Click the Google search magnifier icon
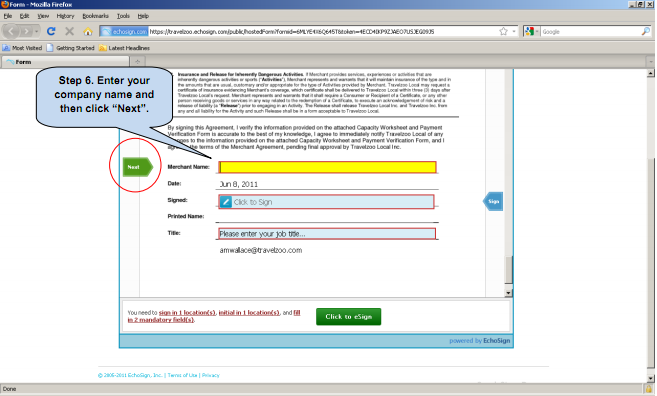 646,31
